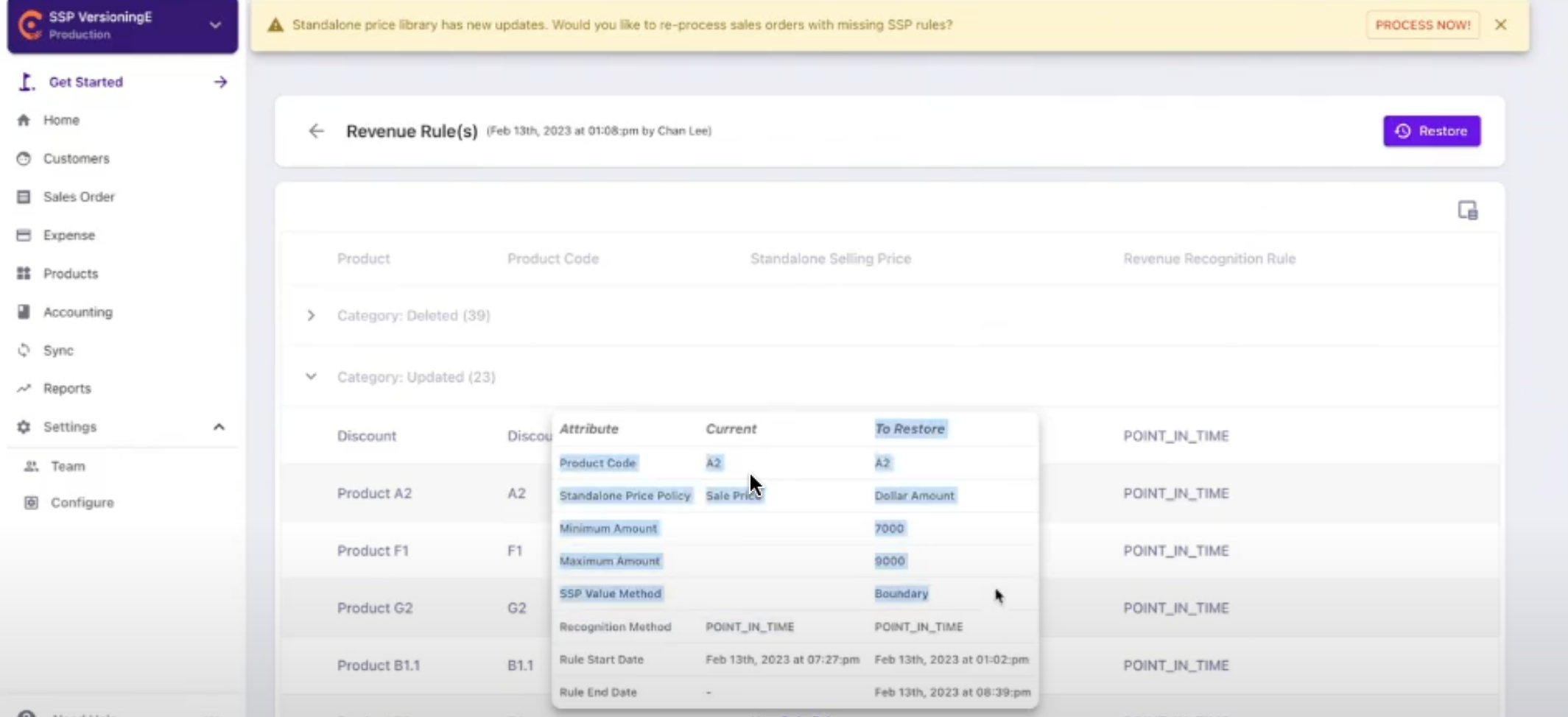Click the Products grid icon
The height and width of the screenshot is (717, 1568).
coord(24,273)
